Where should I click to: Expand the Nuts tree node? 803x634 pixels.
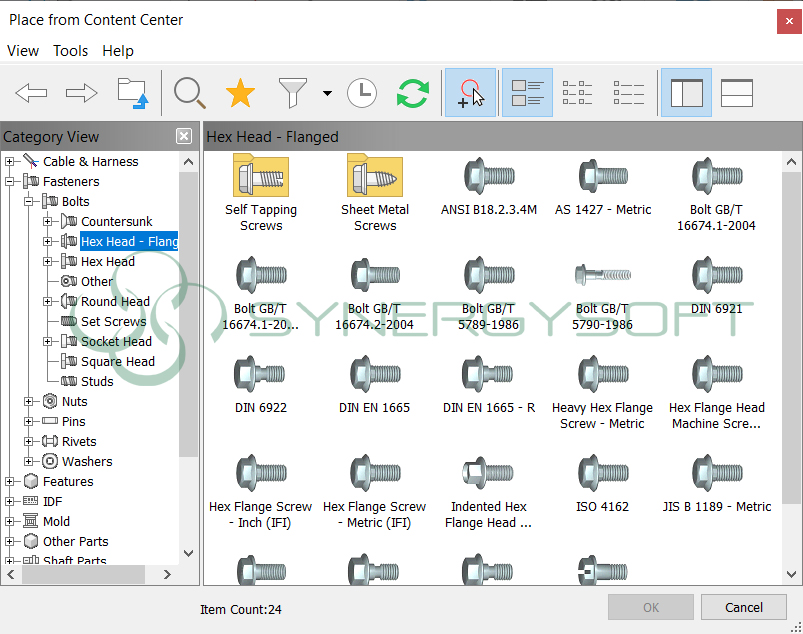pyautogui.click(x=29, y=401)
